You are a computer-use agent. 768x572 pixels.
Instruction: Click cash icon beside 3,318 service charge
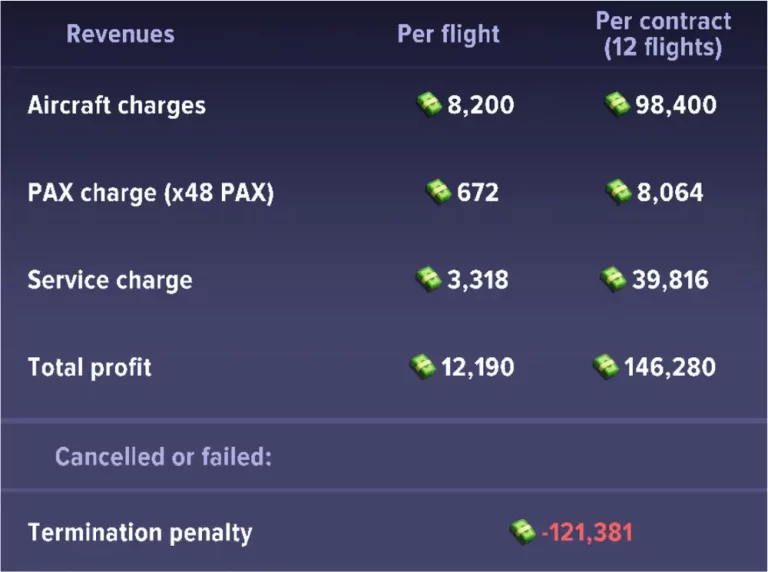coord(429,279)
